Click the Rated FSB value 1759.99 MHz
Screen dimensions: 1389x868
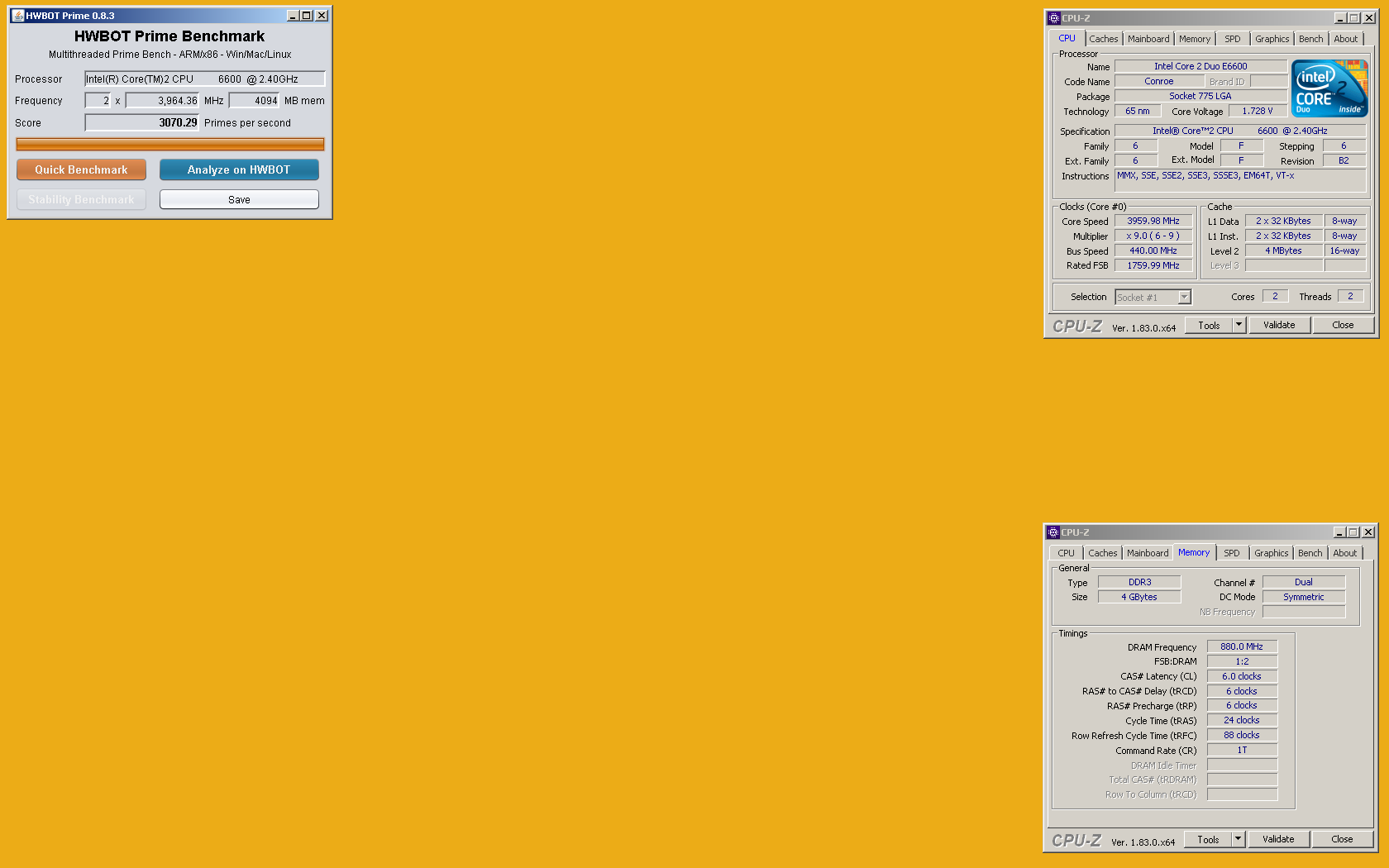1153,265
